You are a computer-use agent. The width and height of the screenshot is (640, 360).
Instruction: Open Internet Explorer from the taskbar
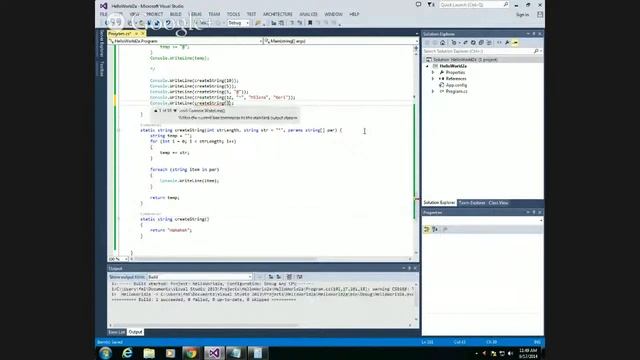(127, 353)
